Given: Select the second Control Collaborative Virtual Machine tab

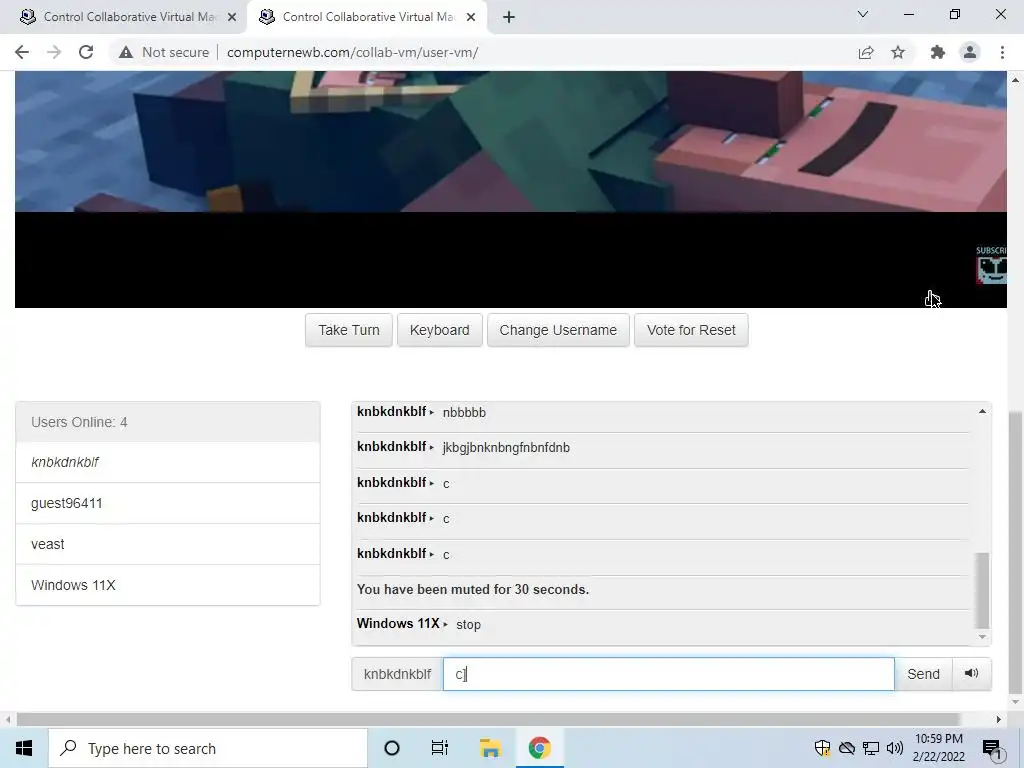Looking at the screenshot, I should click(x=366, y=17).
